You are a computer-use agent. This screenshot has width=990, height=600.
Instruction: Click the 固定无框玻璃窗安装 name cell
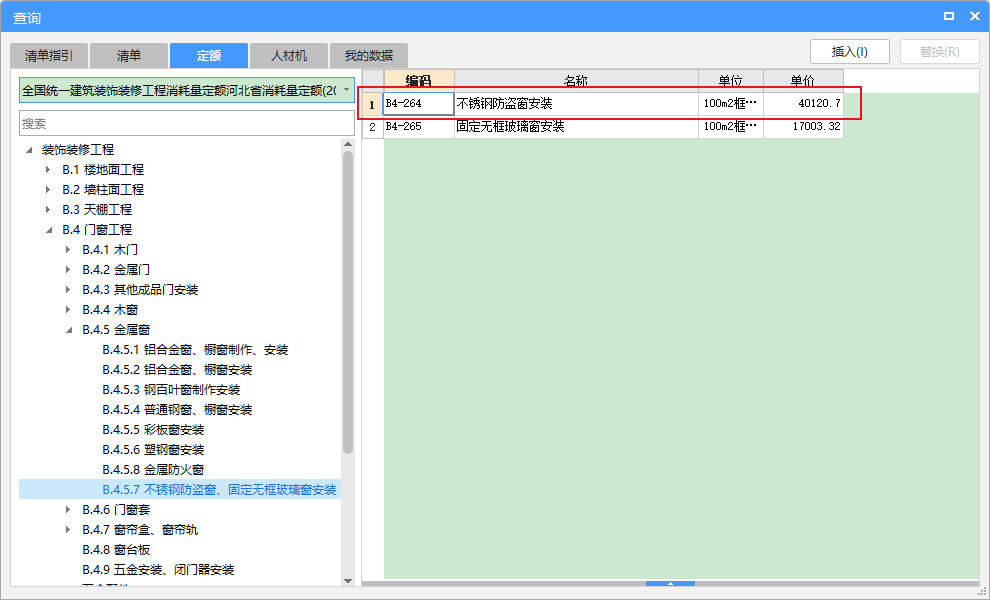click(x=576, y=127)
